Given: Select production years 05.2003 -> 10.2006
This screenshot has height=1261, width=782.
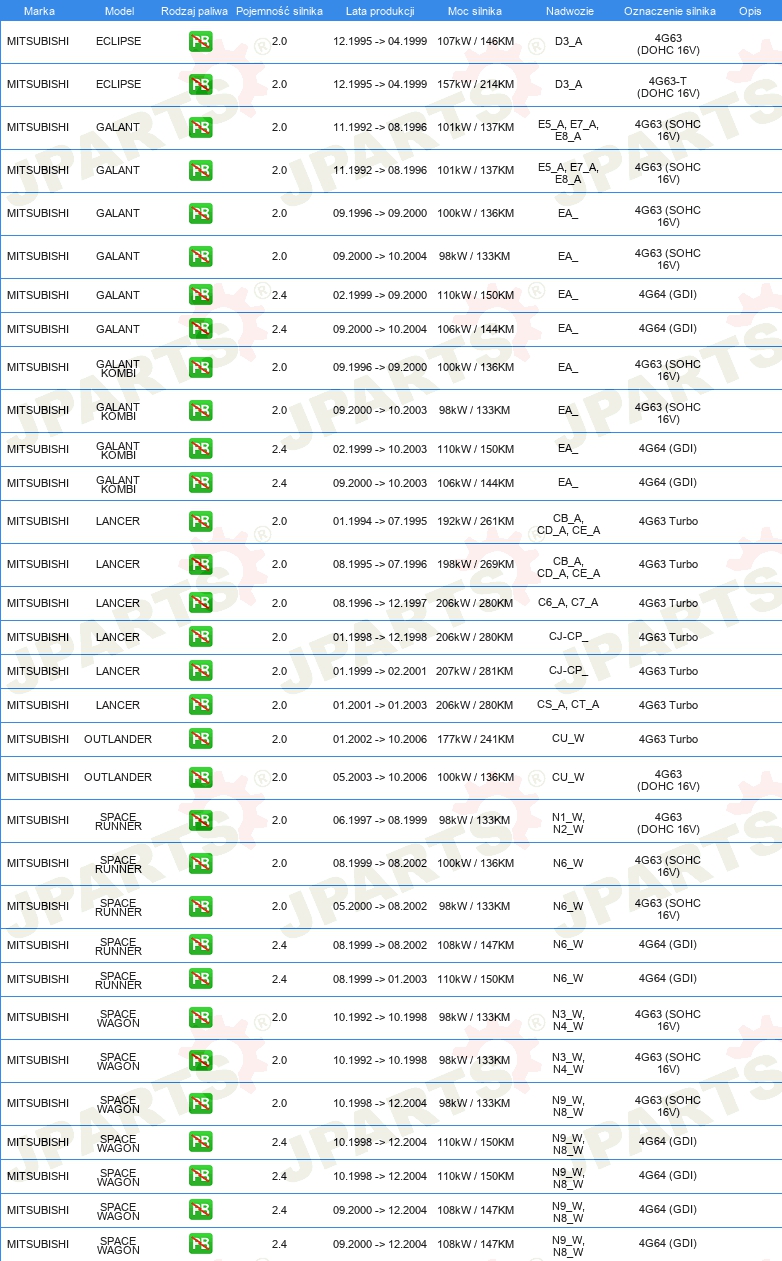Looking at the screenshot, I should 380,777.
